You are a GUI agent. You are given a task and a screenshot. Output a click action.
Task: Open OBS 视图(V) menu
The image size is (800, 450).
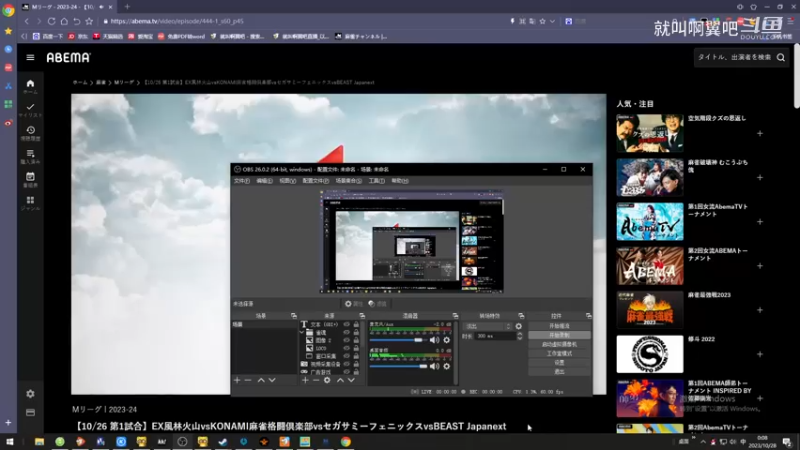coord(287,181)
